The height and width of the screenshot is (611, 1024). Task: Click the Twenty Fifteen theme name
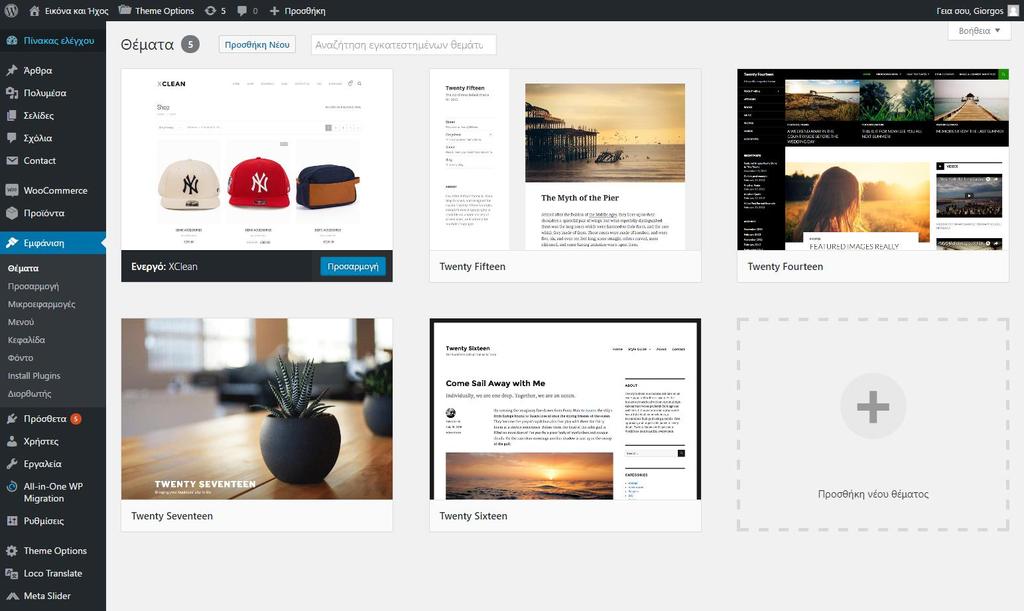tap(472, 266)
